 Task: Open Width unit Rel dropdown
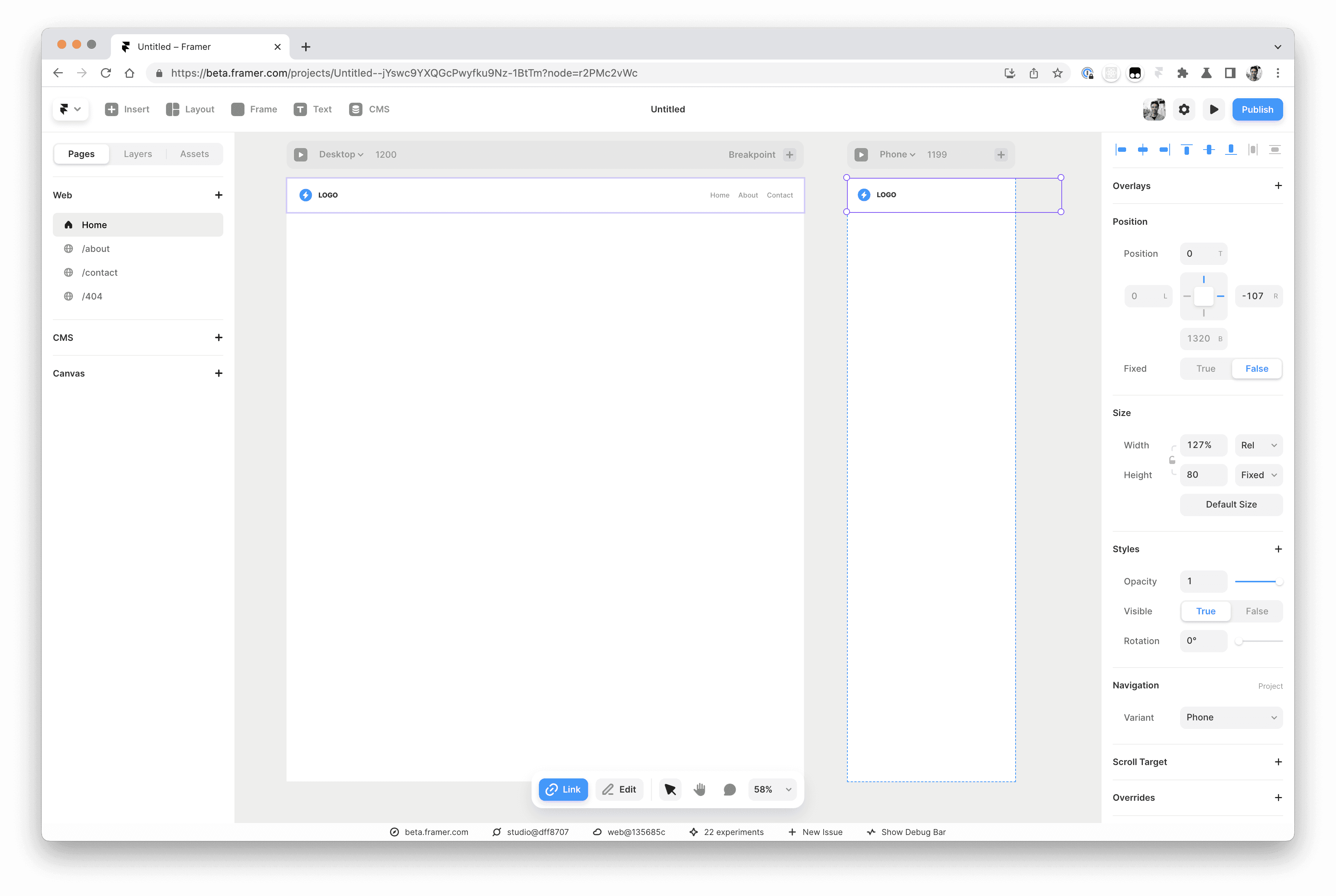(1258, 445)
